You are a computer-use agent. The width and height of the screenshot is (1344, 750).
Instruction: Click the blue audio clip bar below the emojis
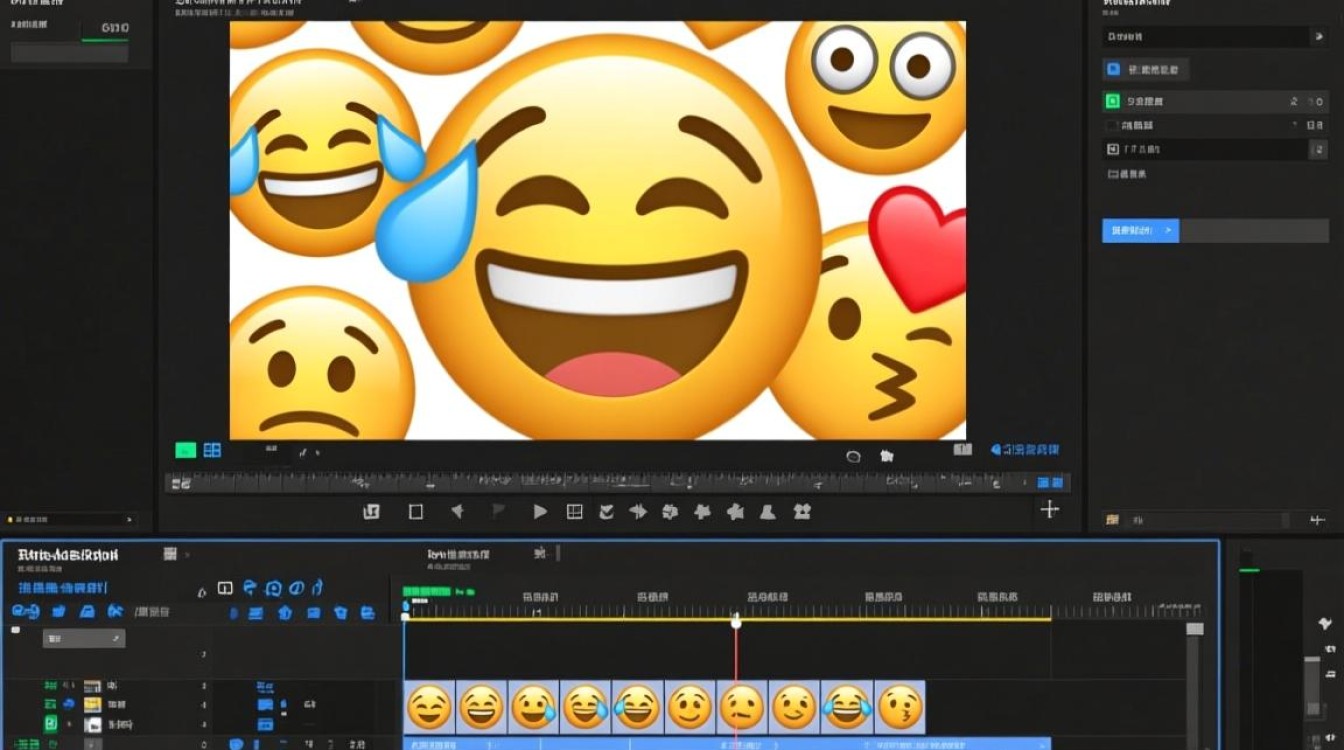[x=727, y=744]
